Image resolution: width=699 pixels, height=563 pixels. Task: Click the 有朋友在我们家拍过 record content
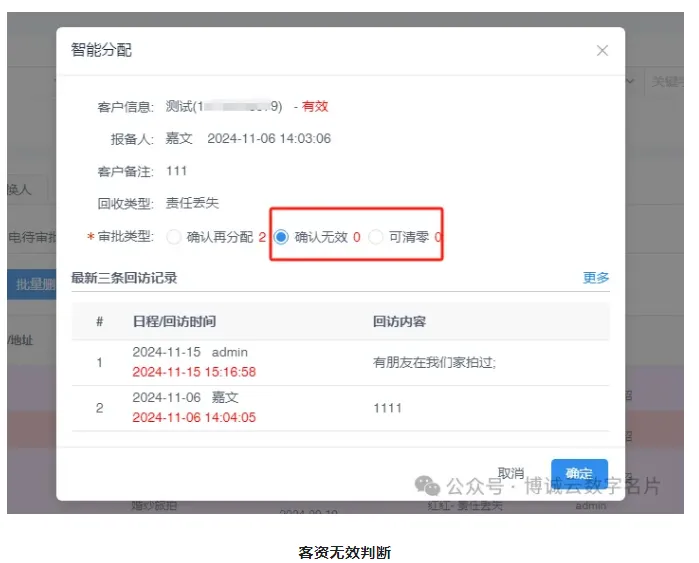pyautogui.click(x=434, y=363)
